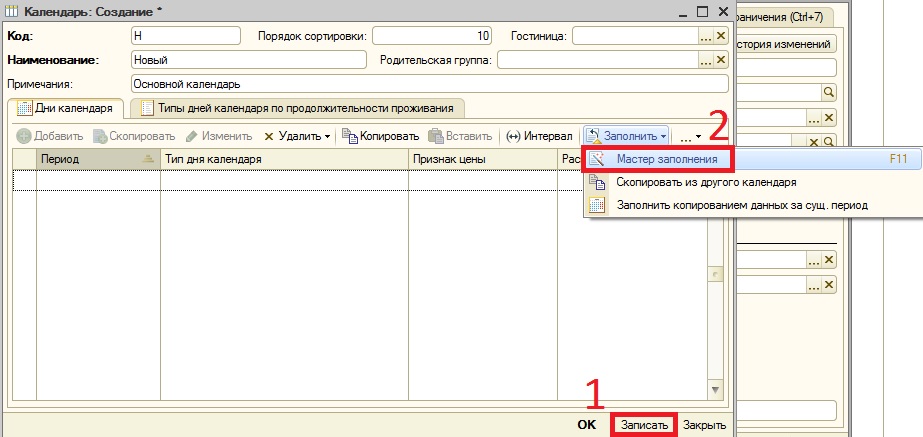Click the table scrollbar down arrow
This screenshot has height=437, width=923.
[715, 389]
